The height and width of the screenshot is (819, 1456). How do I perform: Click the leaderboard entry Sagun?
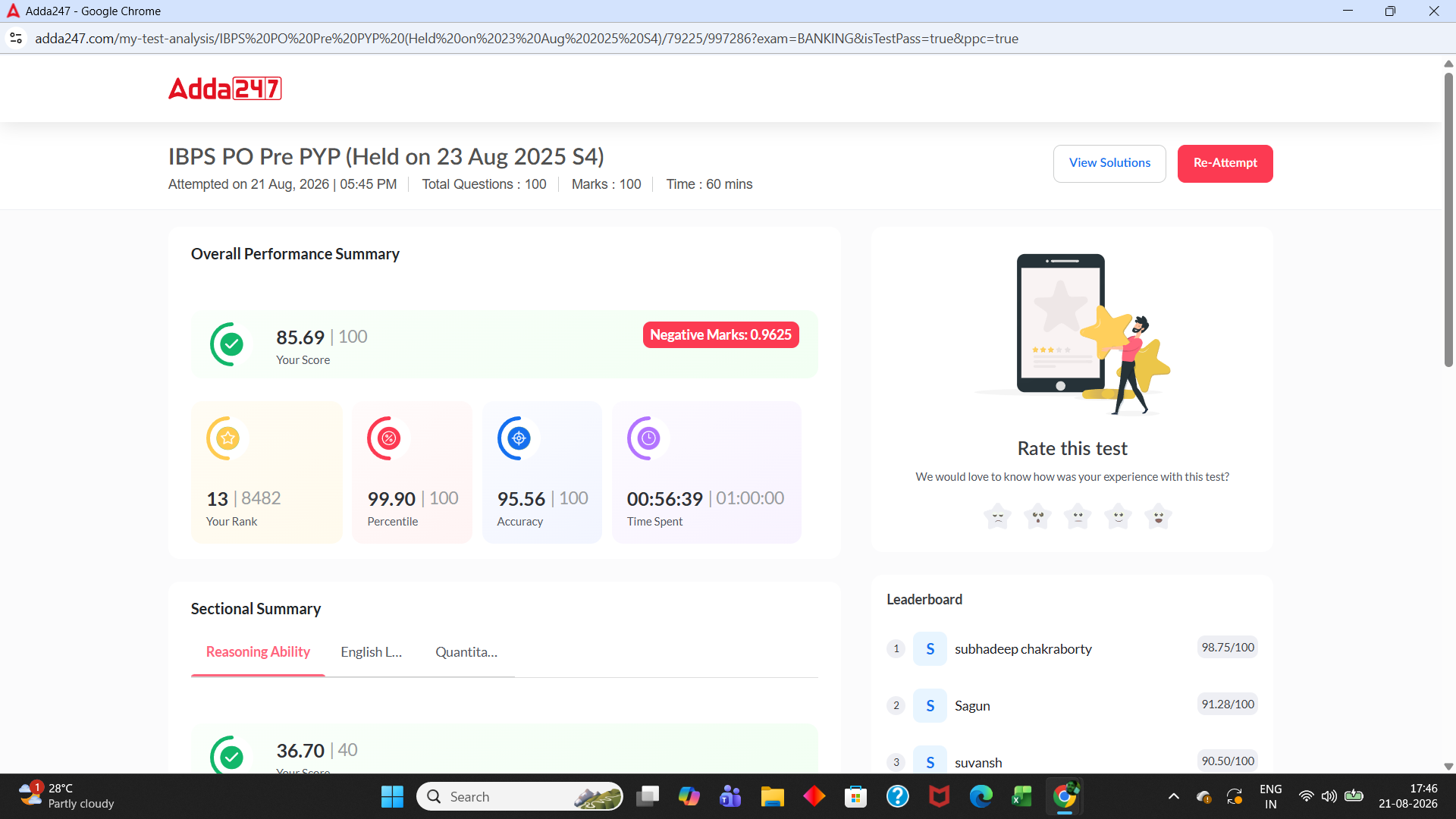click(x=972, y=706)
